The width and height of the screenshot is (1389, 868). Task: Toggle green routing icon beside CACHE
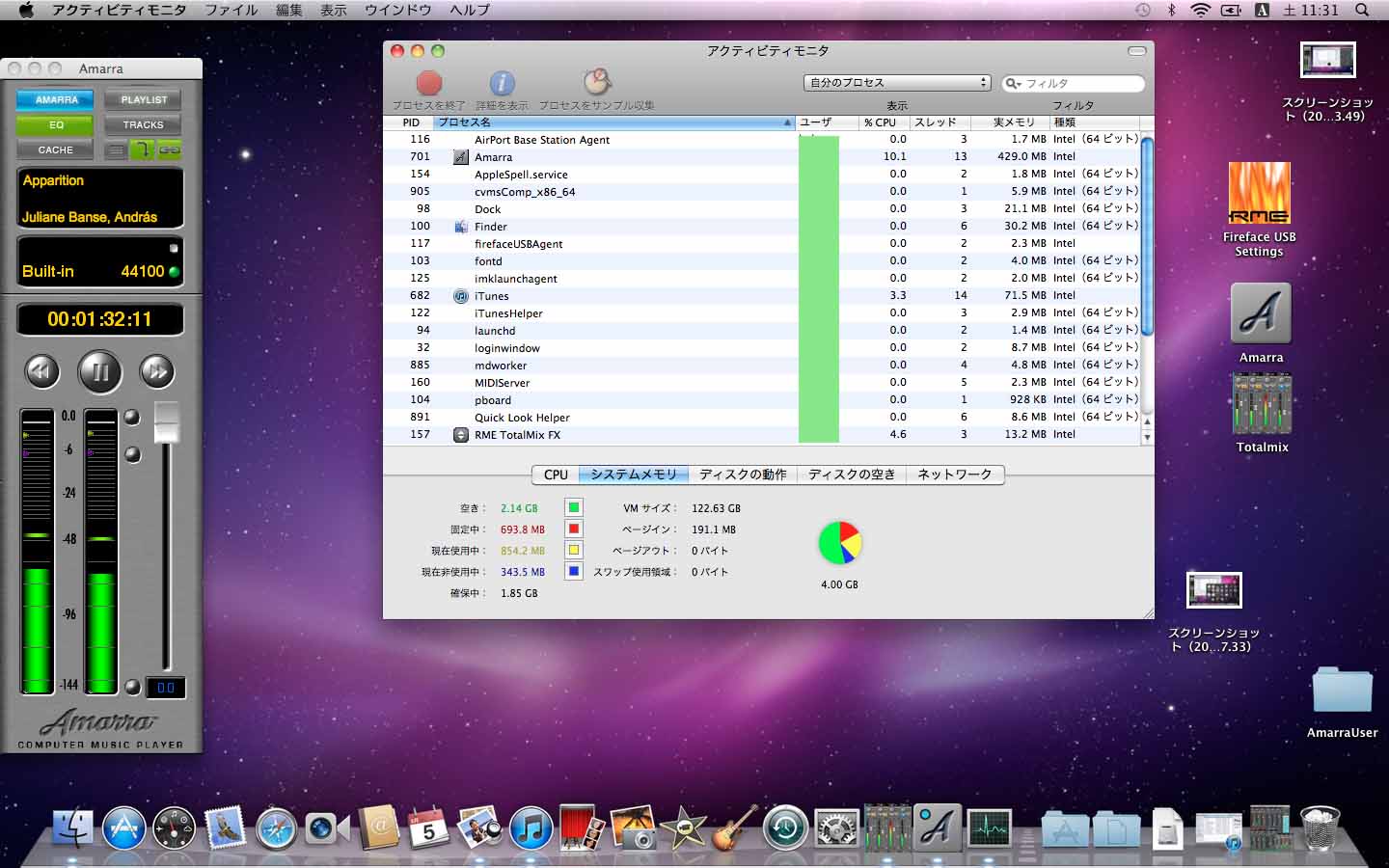pyautogui.click(x=143, y=149)
